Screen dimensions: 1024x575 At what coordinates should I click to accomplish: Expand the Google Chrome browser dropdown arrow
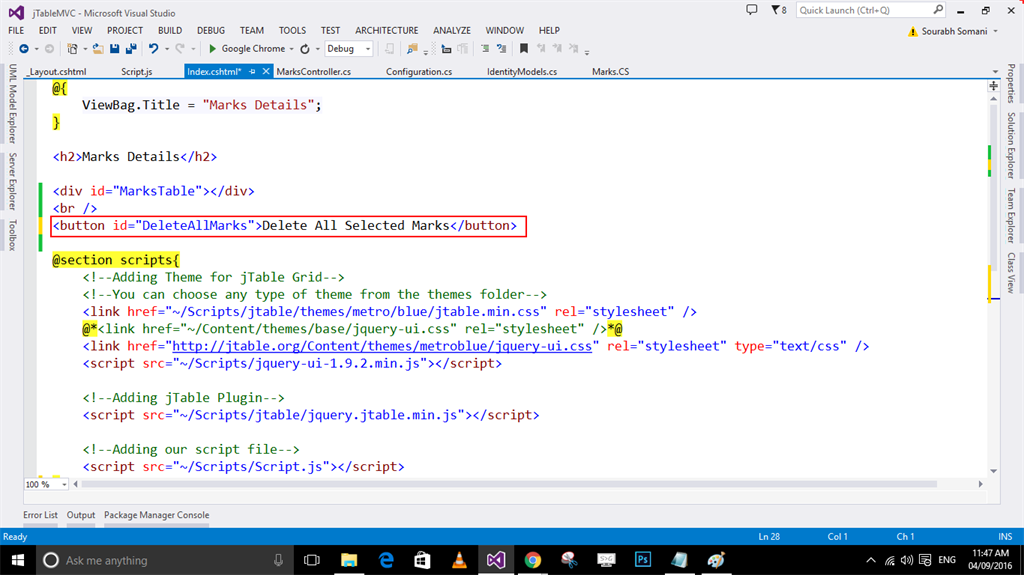point(291,49)
